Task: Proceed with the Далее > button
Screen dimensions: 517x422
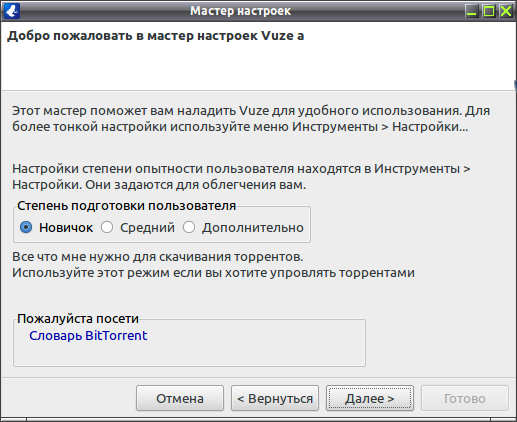Action: pyautogui.click(x=370, y=398)
